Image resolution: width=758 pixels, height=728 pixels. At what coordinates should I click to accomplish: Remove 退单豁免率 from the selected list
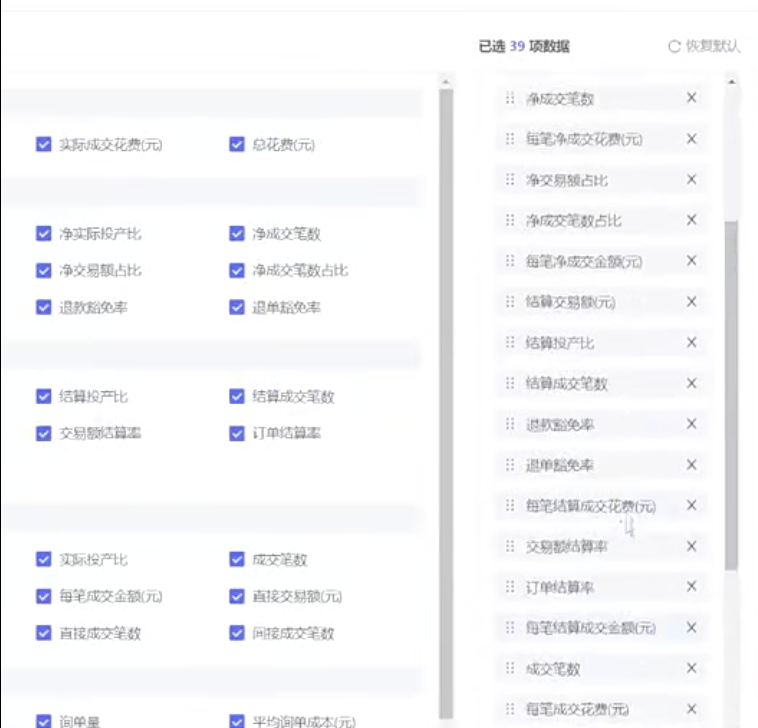pos(692,465)
